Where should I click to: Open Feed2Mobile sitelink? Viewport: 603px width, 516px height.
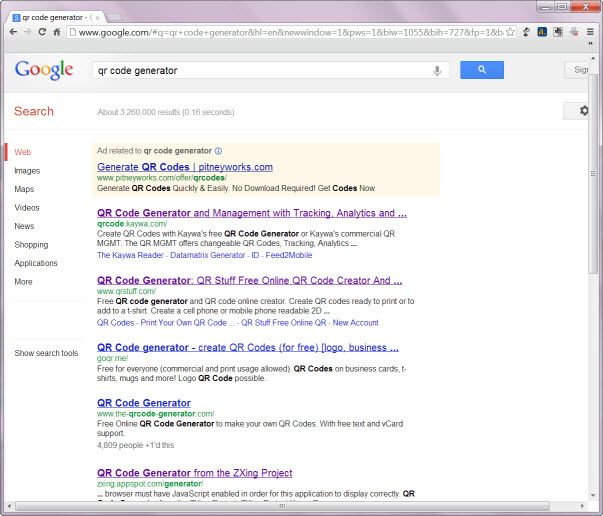click(289, 255)
